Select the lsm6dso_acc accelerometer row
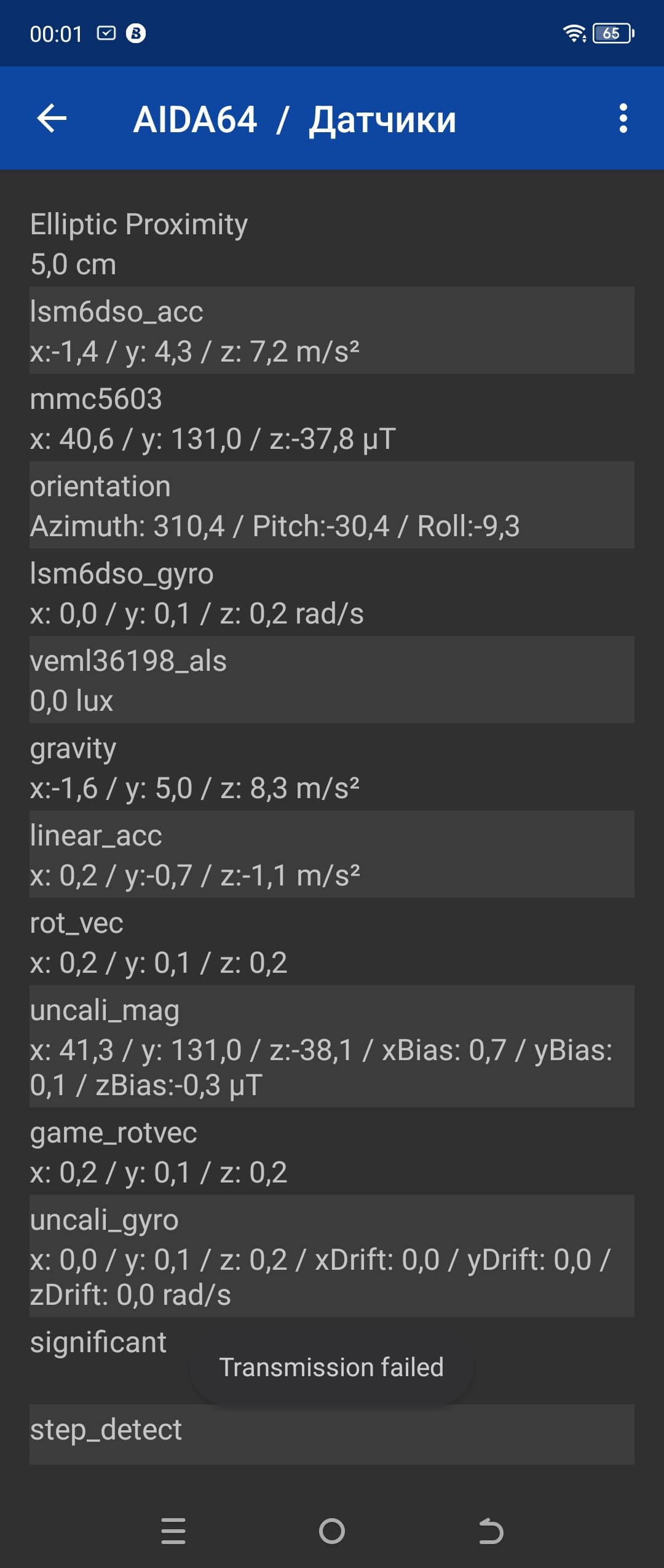 [331, 331]
